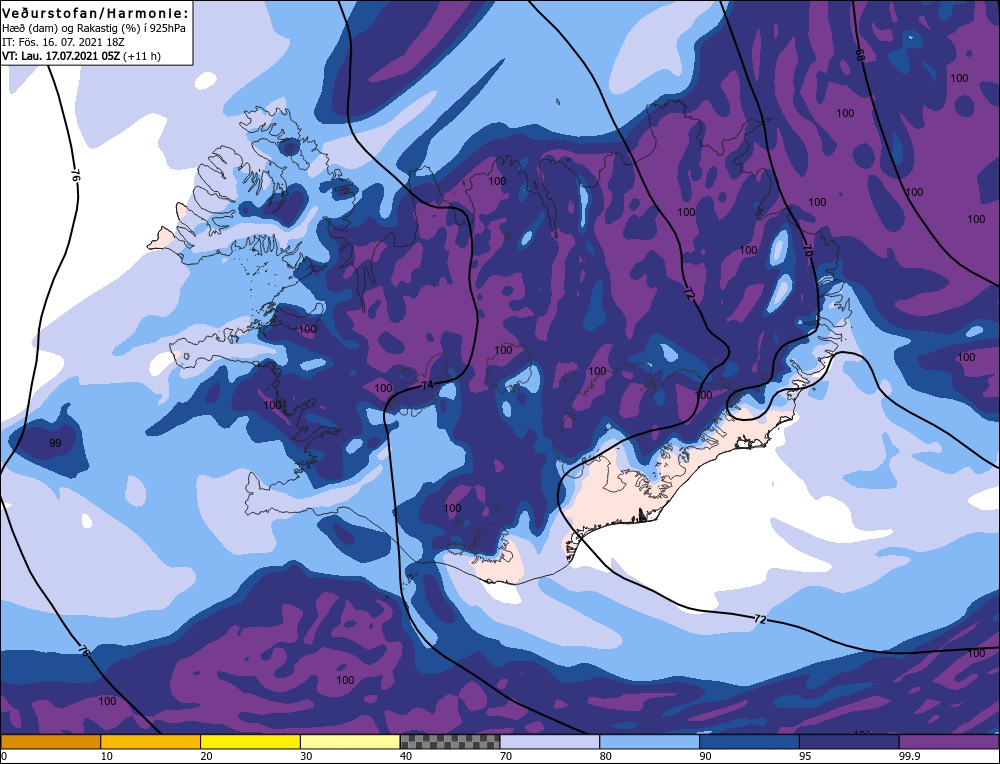This screenshot has width=1000, height=764.
Task: Click the '40' legend tick label
Action: click(x=406, y=756)
